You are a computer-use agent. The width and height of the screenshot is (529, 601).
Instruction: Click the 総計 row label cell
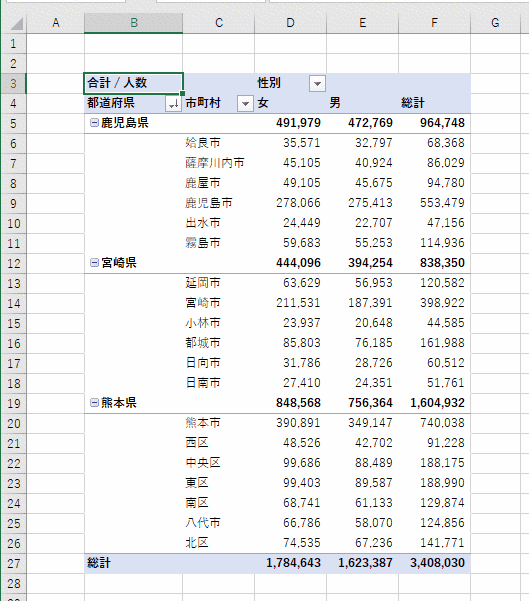tap(133, 563)
